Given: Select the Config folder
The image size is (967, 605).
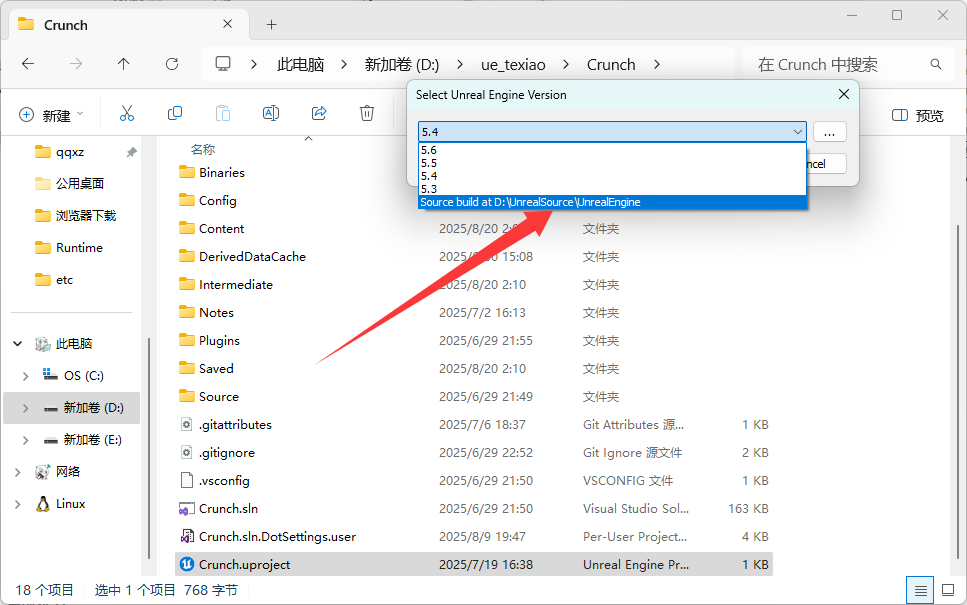Looking at the screenshot, I should click(x=207, y=200).
